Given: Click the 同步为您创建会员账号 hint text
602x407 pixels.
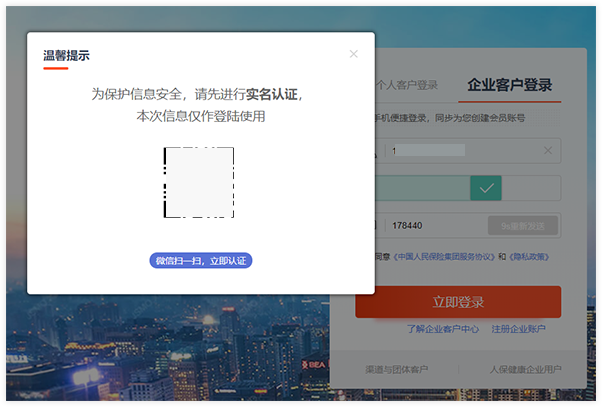Looking at the screenshot, I should pos(480,118).
